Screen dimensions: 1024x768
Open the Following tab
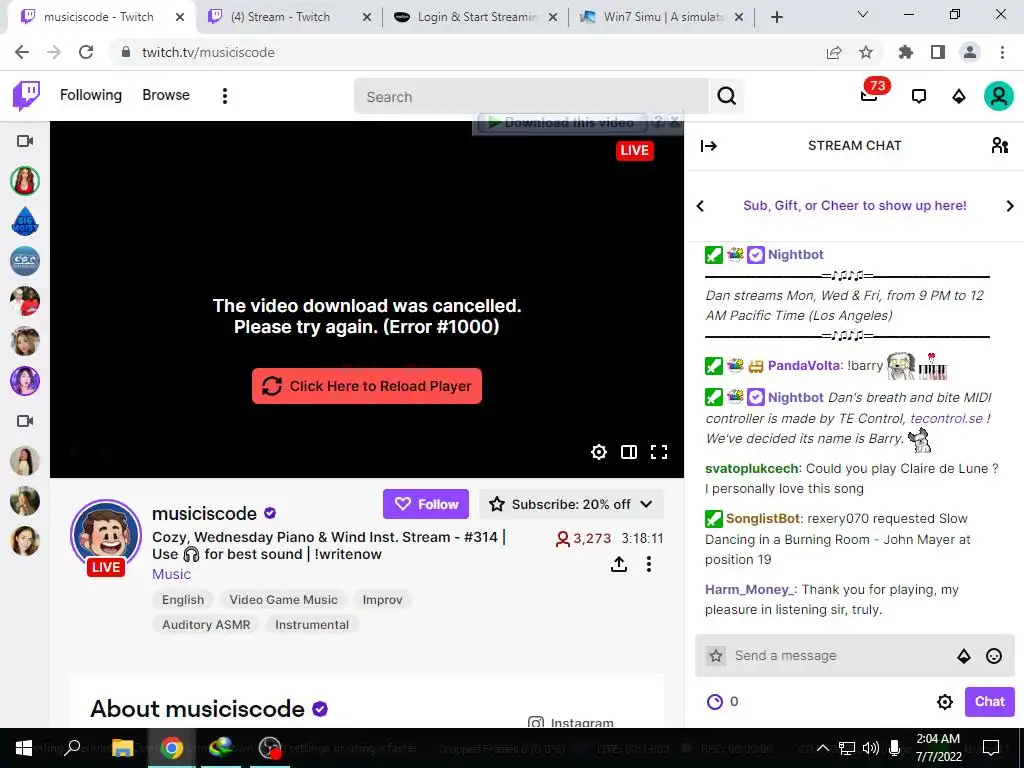click(x=91, y=95)
